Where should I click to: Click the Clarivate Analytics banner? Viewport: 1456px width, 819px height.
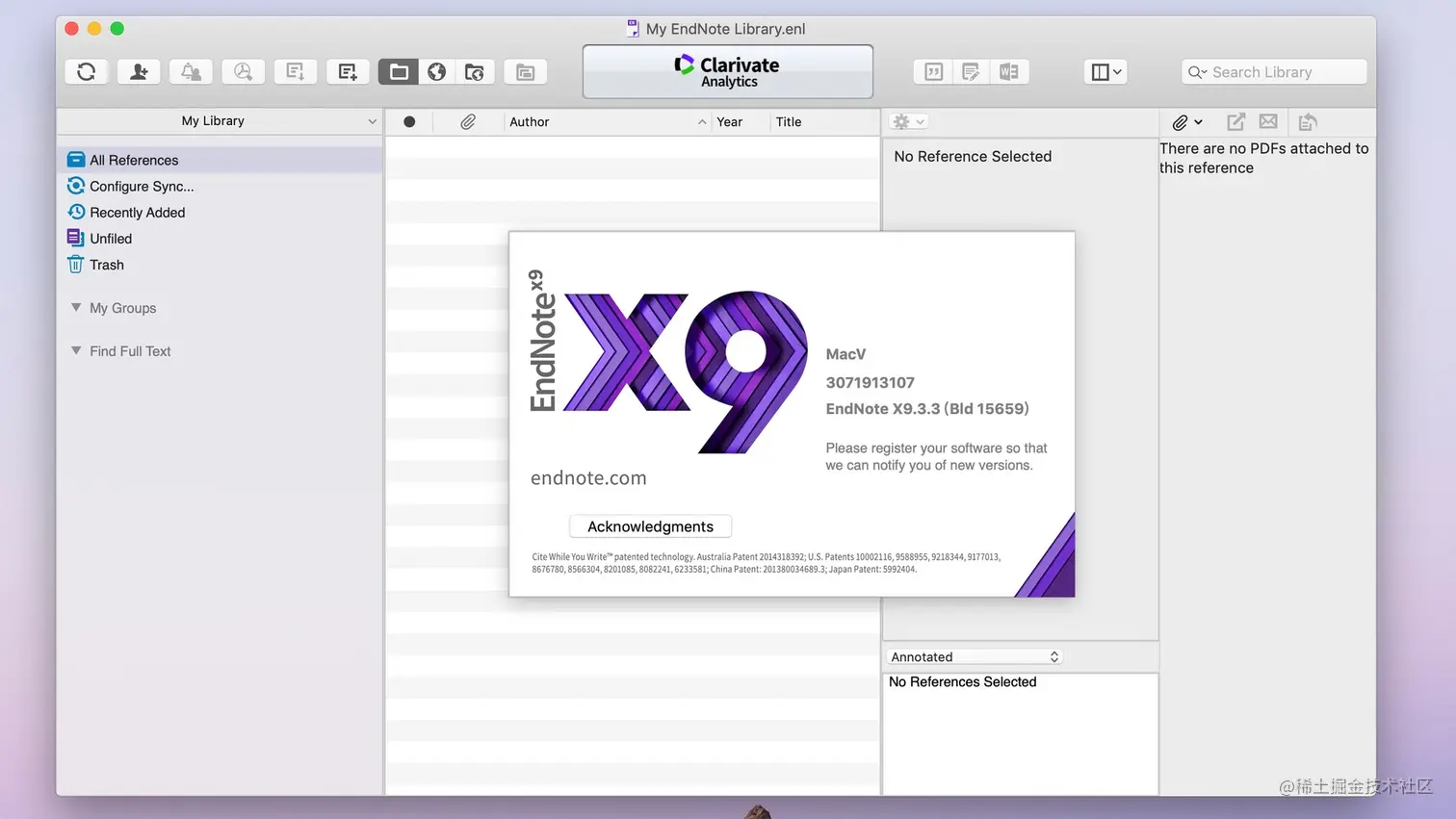pos(728,71)
